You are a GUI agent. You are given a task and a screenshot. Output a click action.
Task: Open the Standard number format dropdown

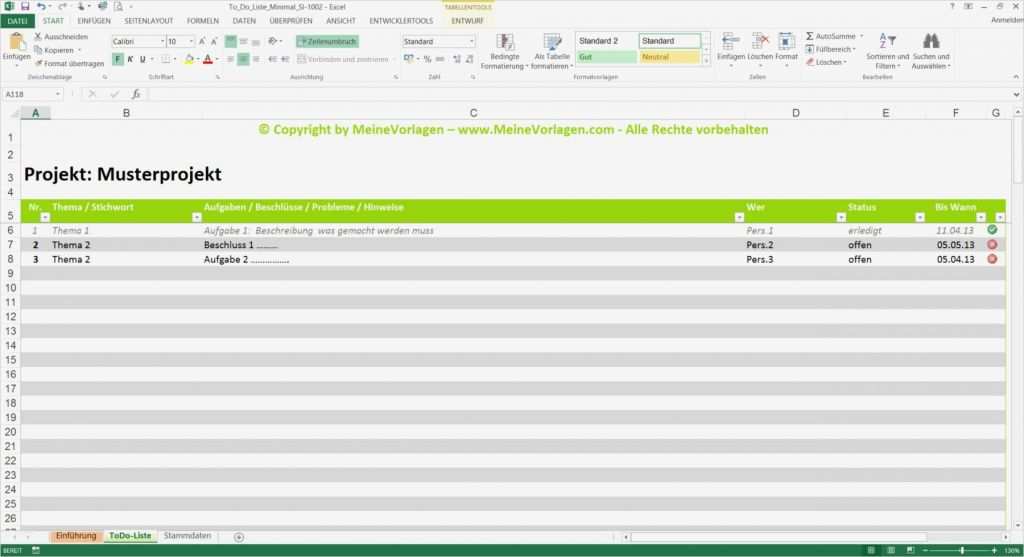click(x=471, y=41)
